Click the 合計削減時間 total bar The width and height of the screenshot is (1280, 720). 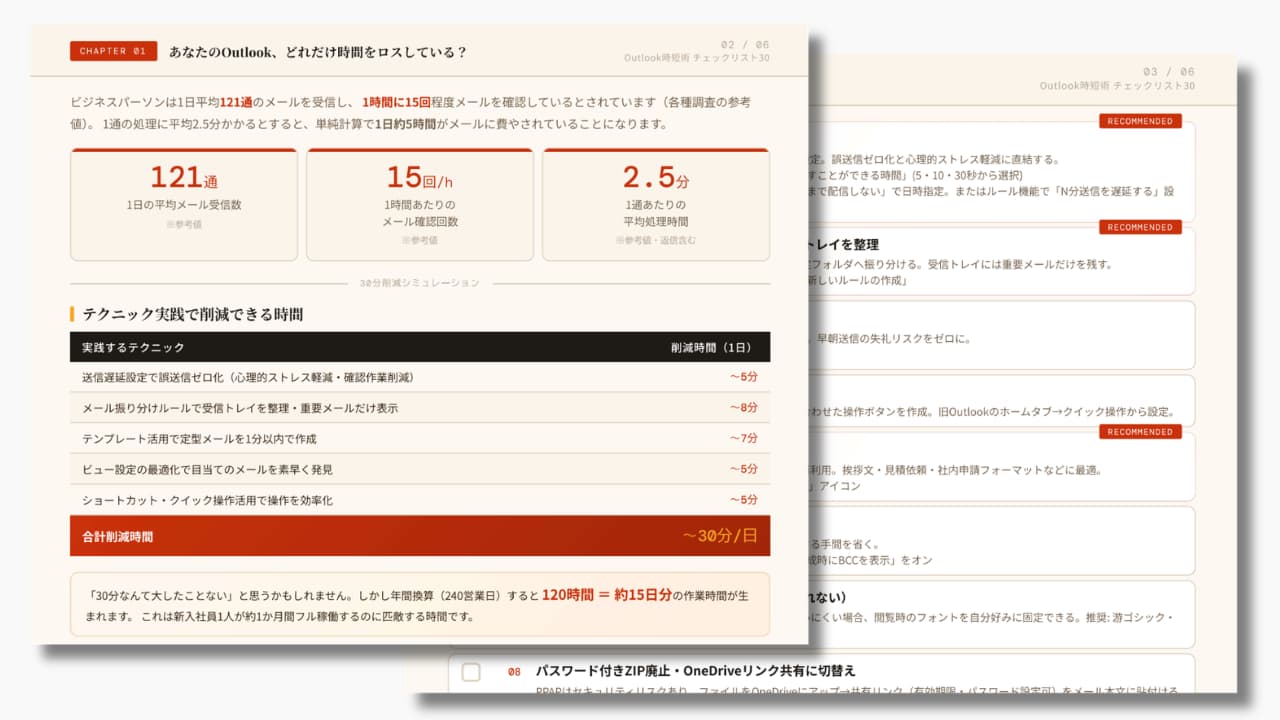420,536
